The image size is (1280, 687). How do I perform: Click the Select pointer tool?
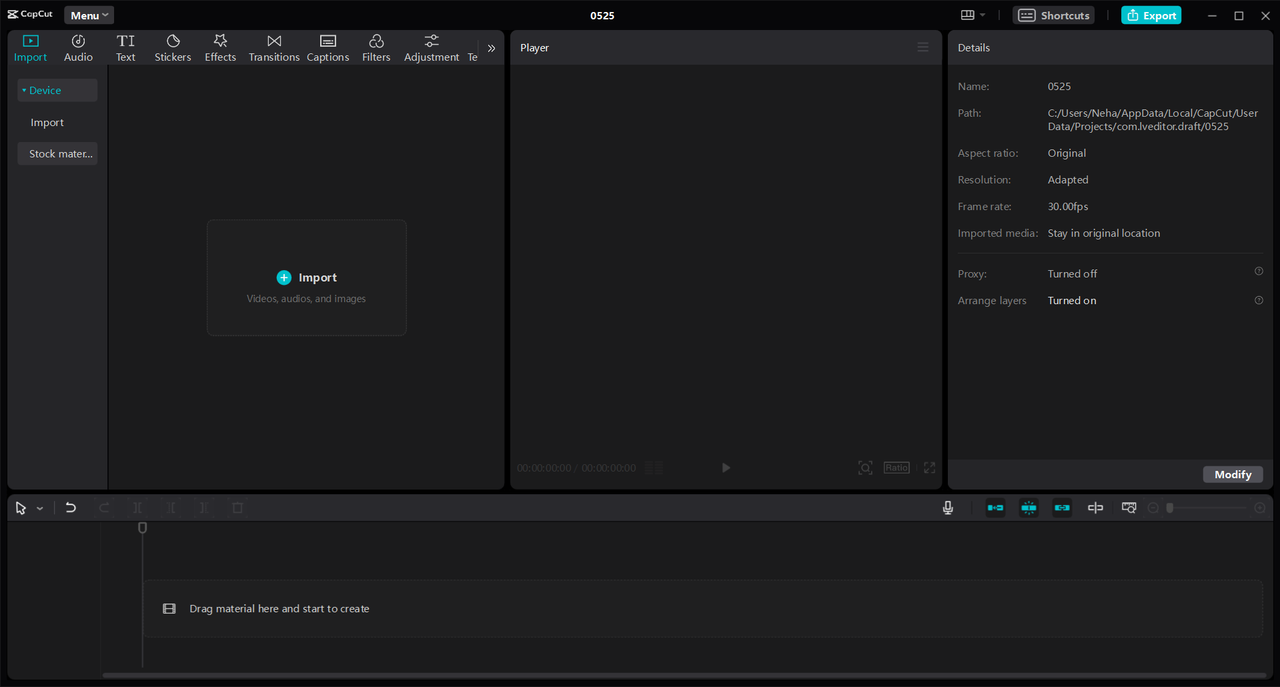(21, 508)
